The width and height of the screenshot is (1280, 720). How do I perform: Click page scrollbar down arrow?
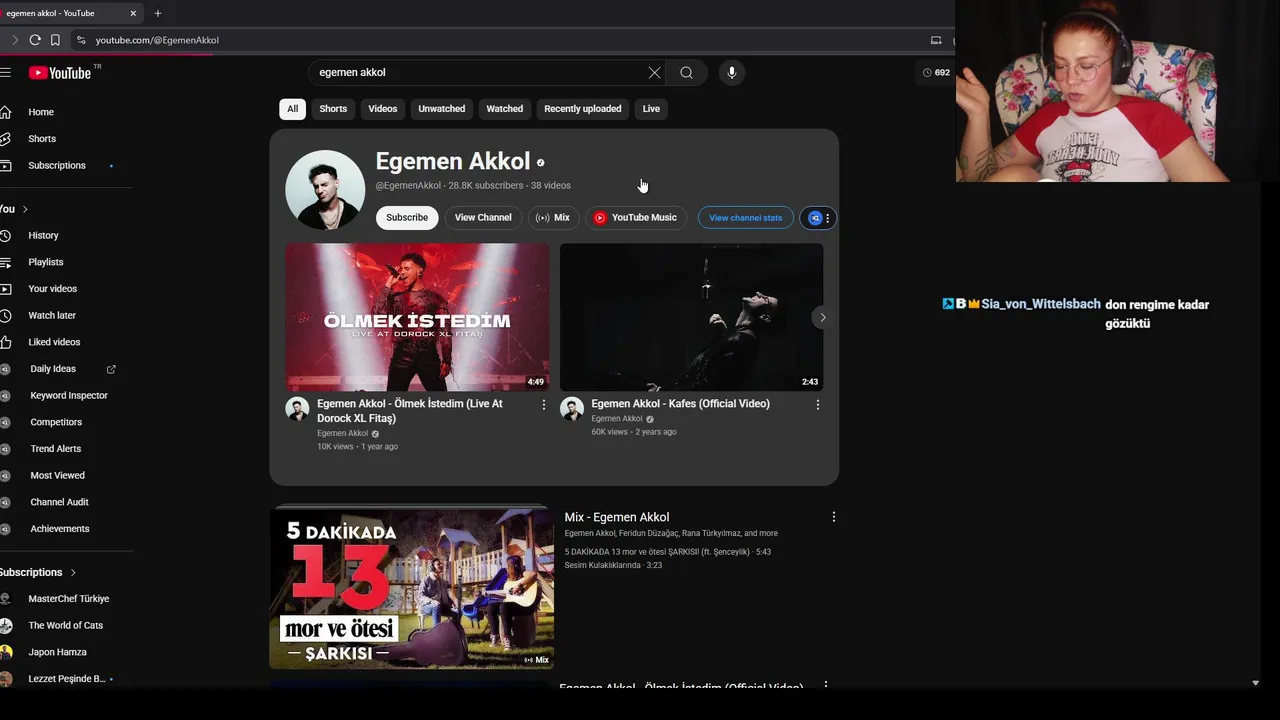click(x=1255, y=683)
